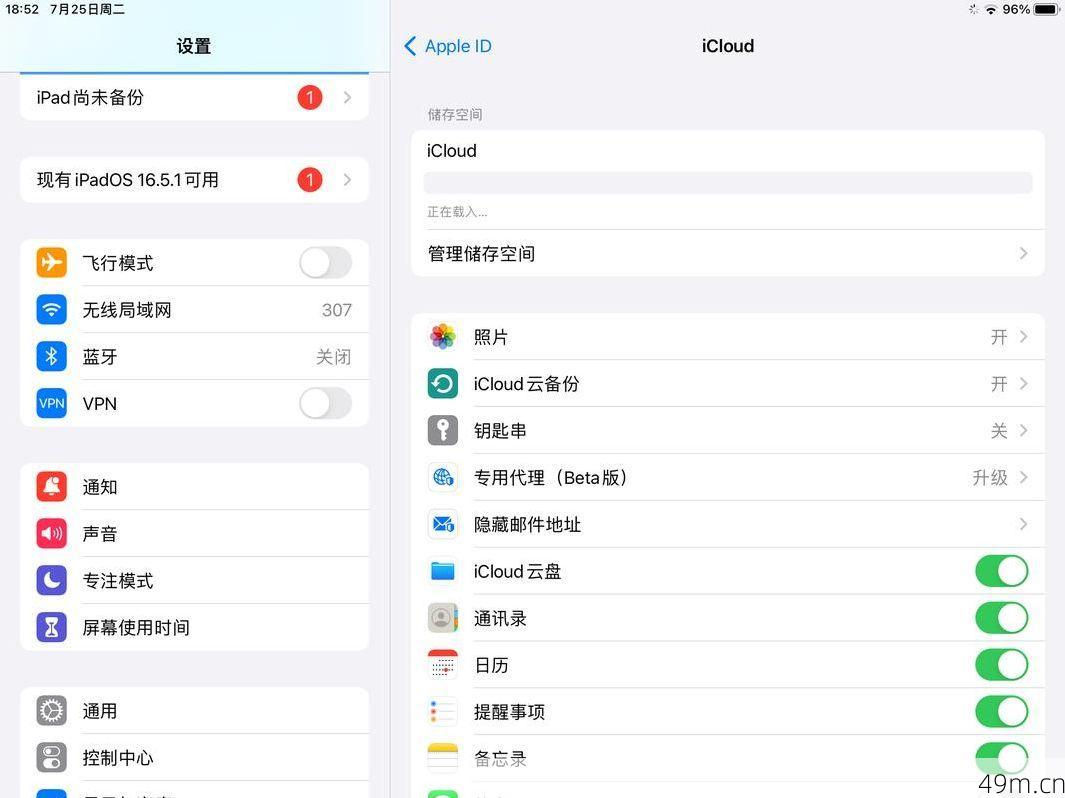
Task: Go back to Apple ID
Action: point(448,46)
